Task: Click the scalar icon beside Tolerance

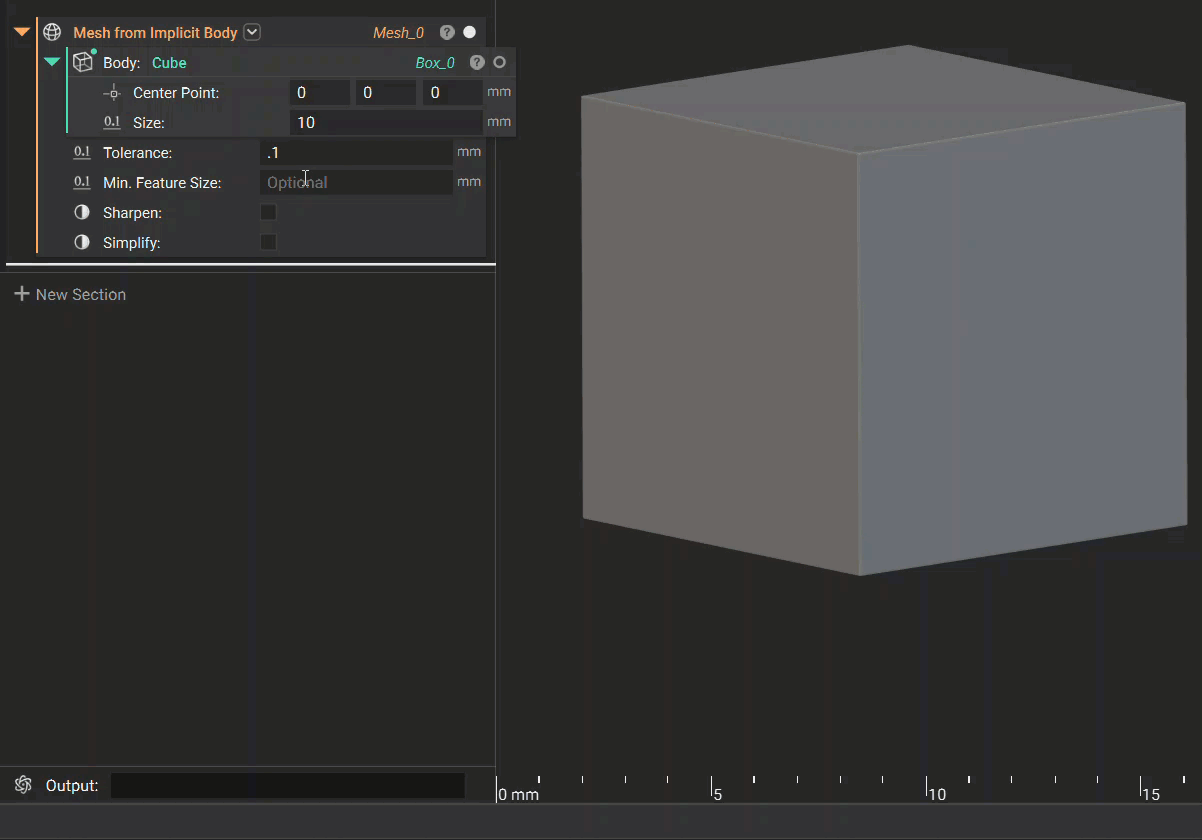Action: point(82,153)
